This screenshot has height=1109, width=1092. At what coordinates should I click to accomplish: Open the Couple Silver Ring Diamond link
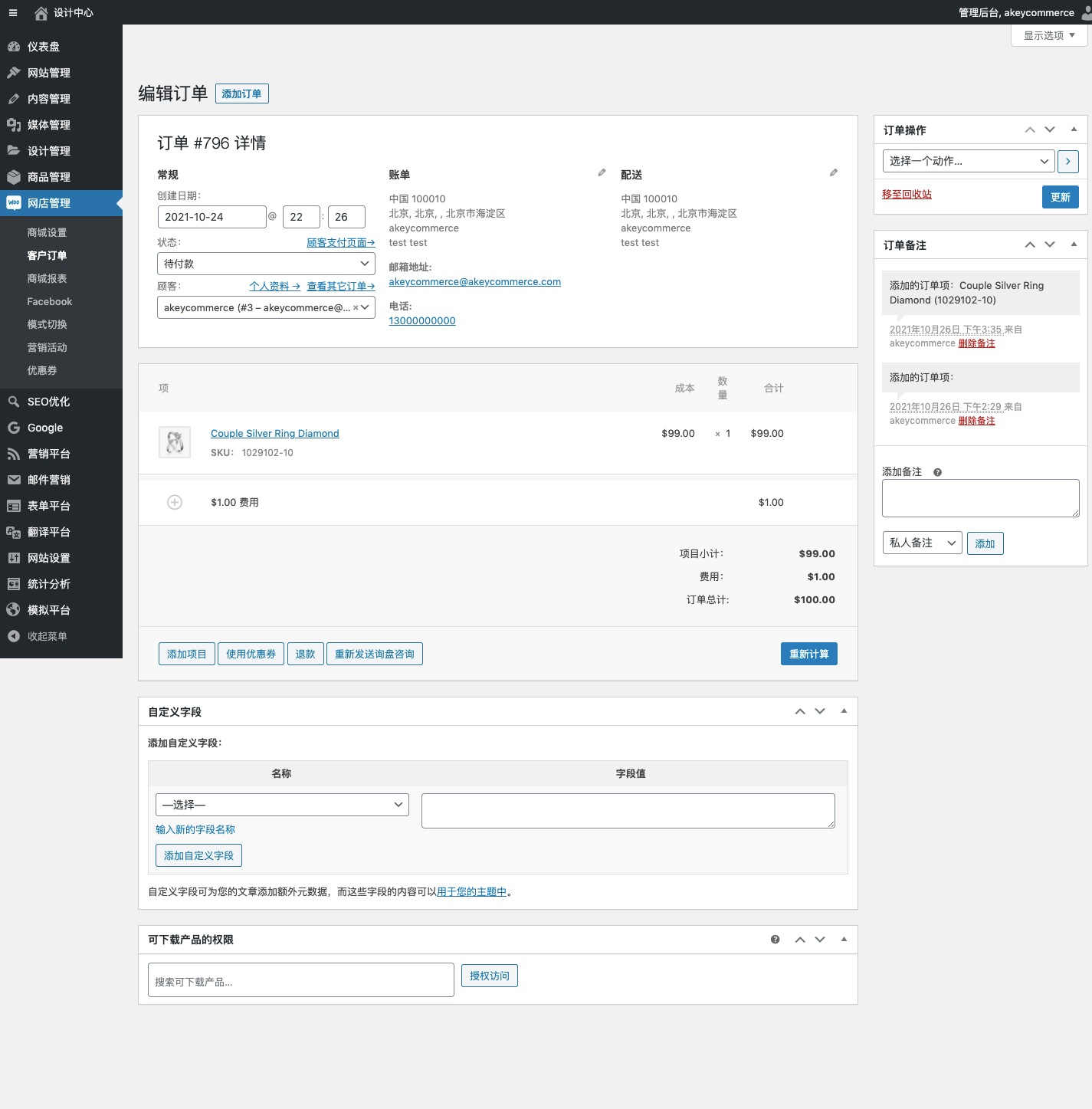(x=274, y=434)
